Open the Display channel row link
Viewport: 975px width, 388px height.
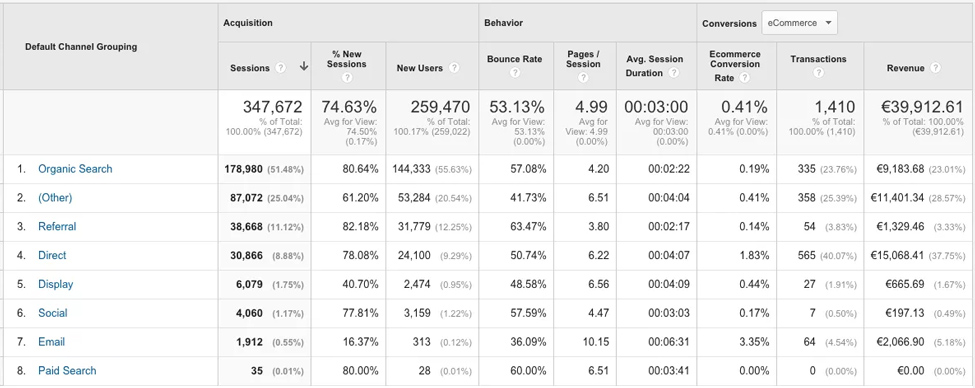coord(55,284)
